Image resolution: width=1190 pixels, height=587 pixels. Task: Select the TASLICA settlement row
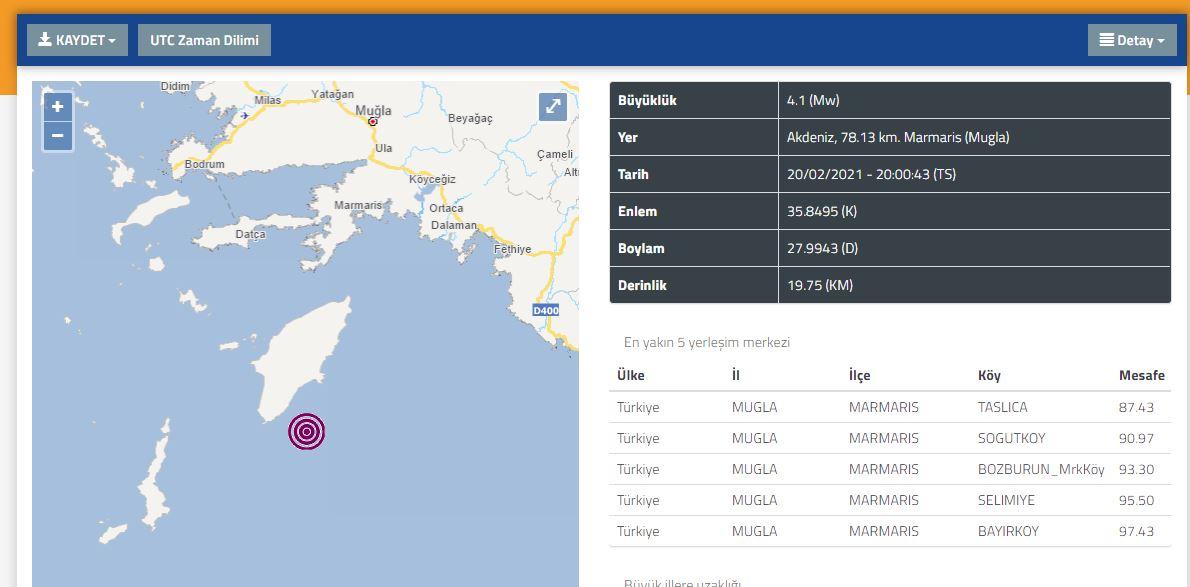1002,407
